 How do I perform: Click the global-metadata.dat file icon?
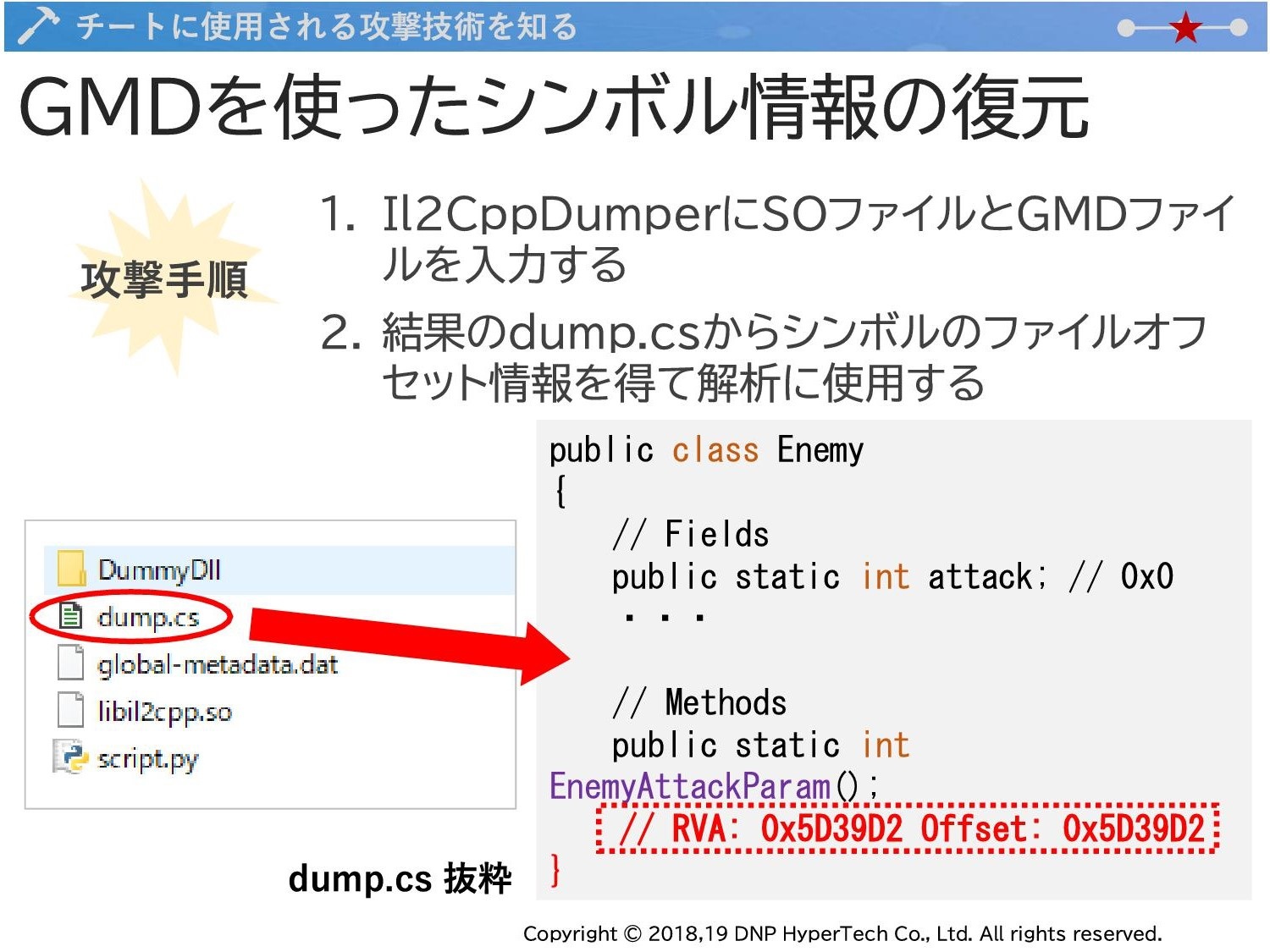(71, 663)
